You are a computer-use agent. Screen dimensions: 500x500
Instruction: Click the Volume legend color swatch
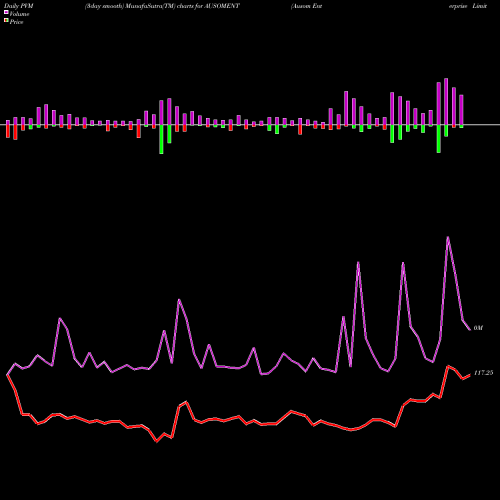click(x=6, y=12)
